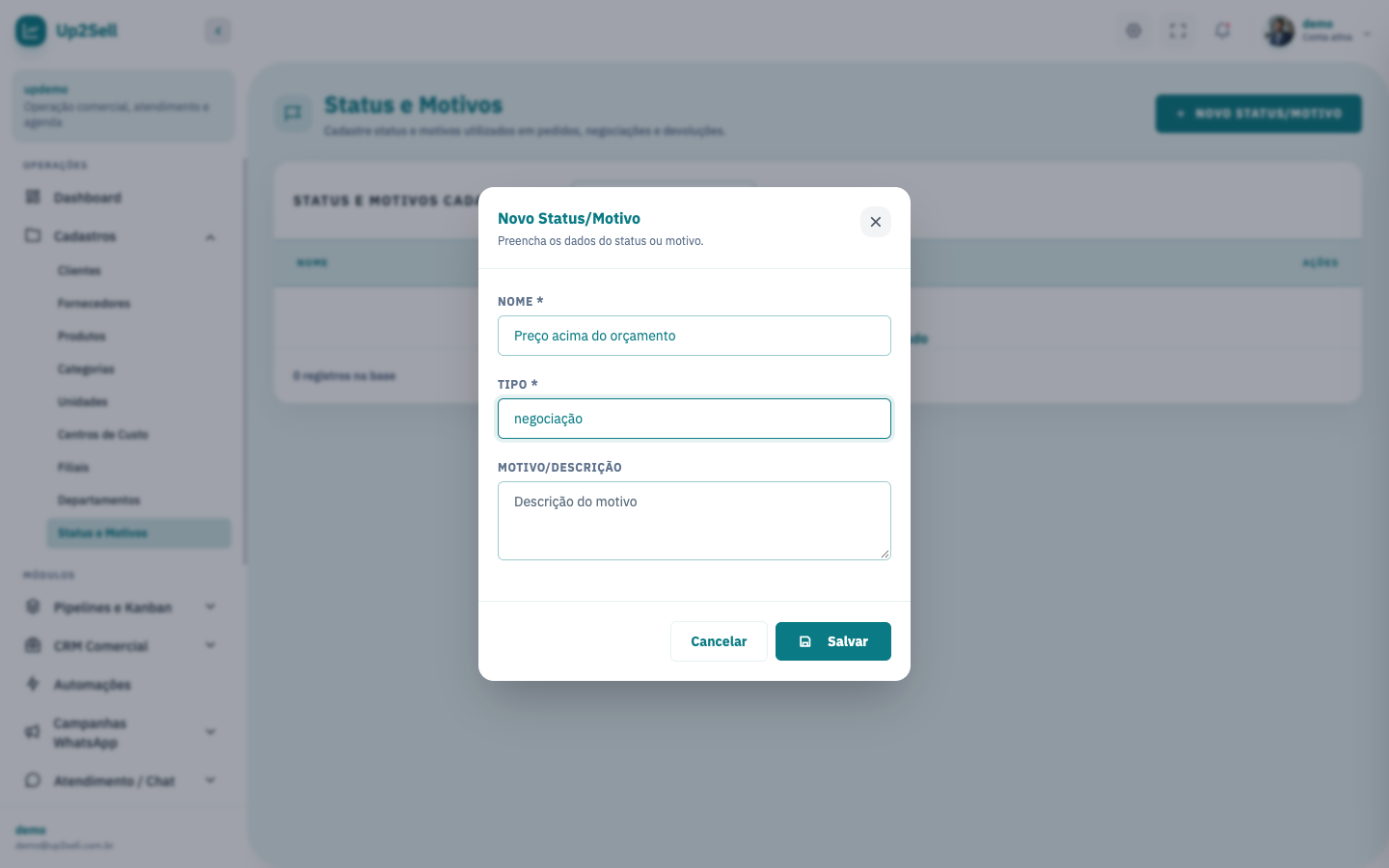Click the Up2Sell logo icon
The image size is (1389, 868).
coord(31,31)
